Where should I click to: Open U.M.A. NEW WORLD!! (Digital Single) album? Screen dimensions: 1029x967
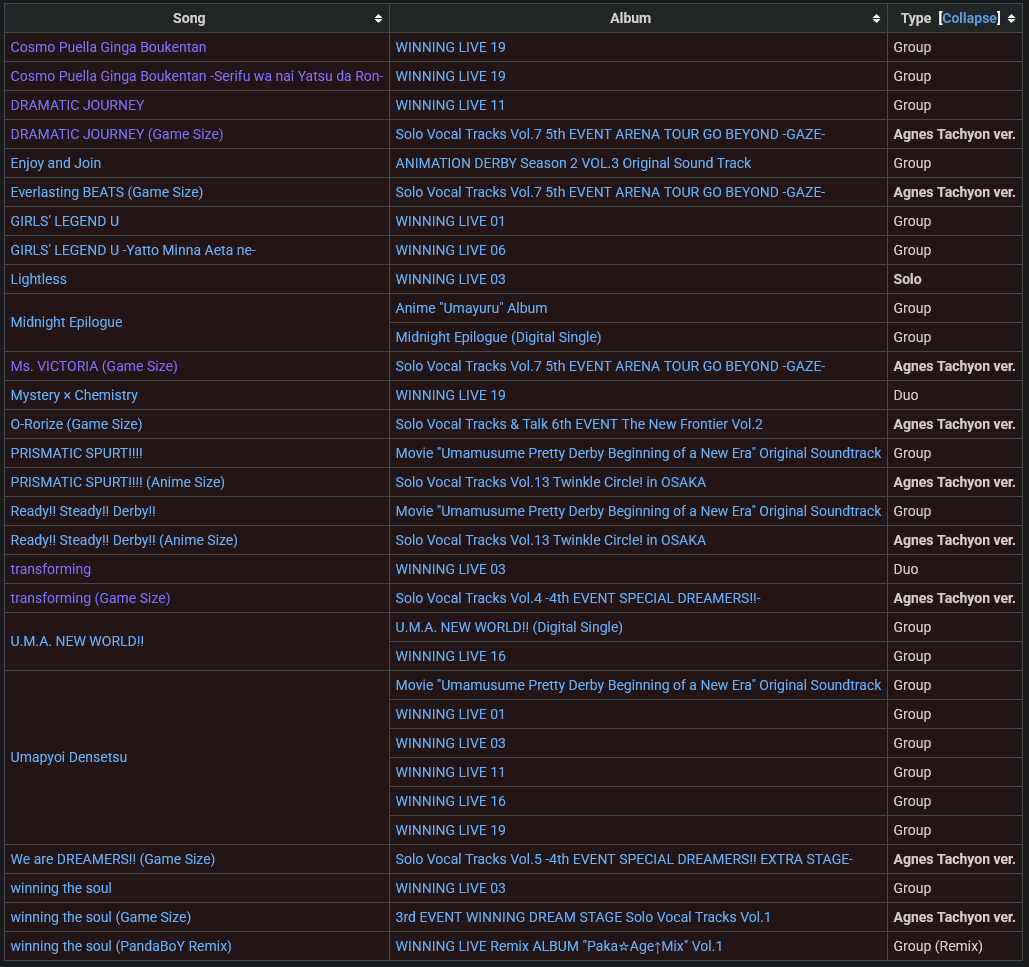point(509,627)
